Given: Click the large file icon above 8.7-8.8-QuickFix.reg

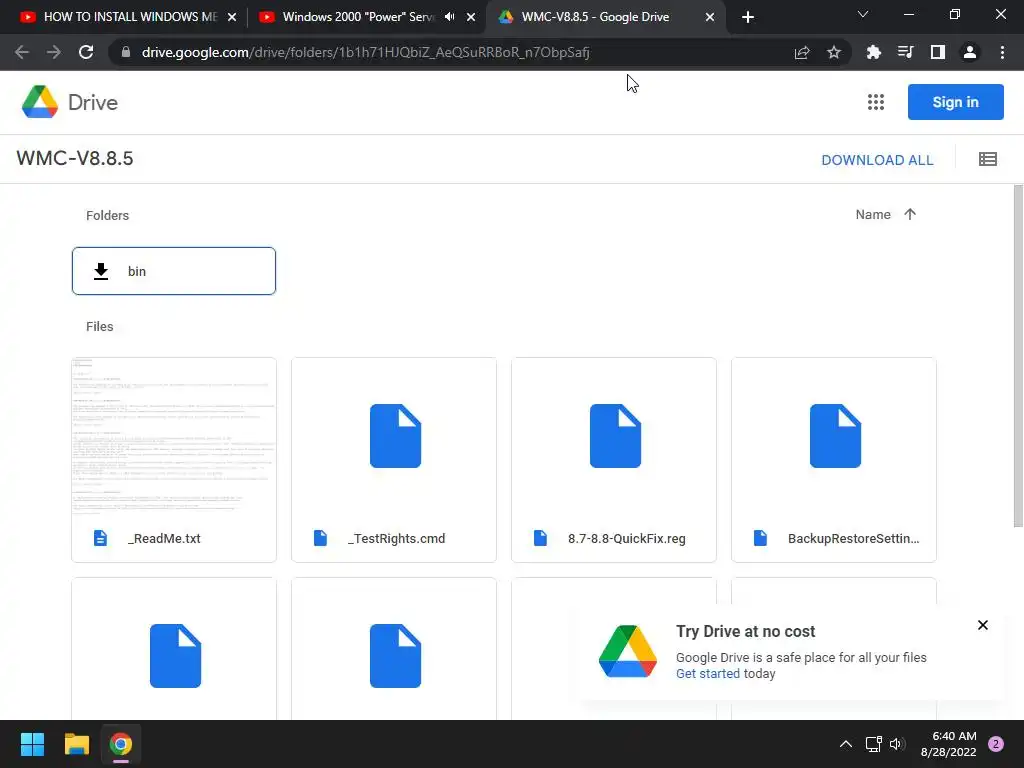Looking at the screenshot, I should click(615, 436).
